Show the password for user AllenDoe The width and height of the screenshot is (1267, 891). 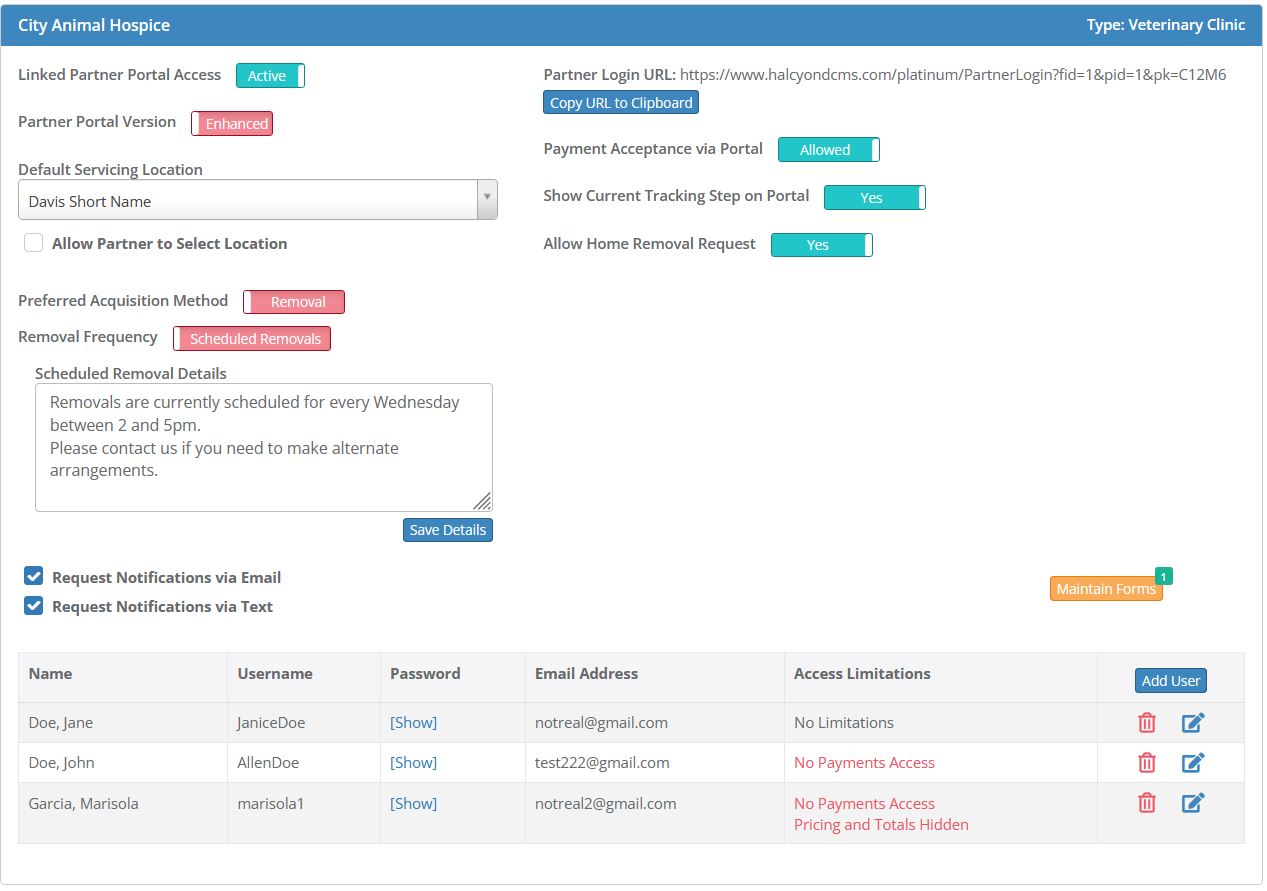pos(413,762)
